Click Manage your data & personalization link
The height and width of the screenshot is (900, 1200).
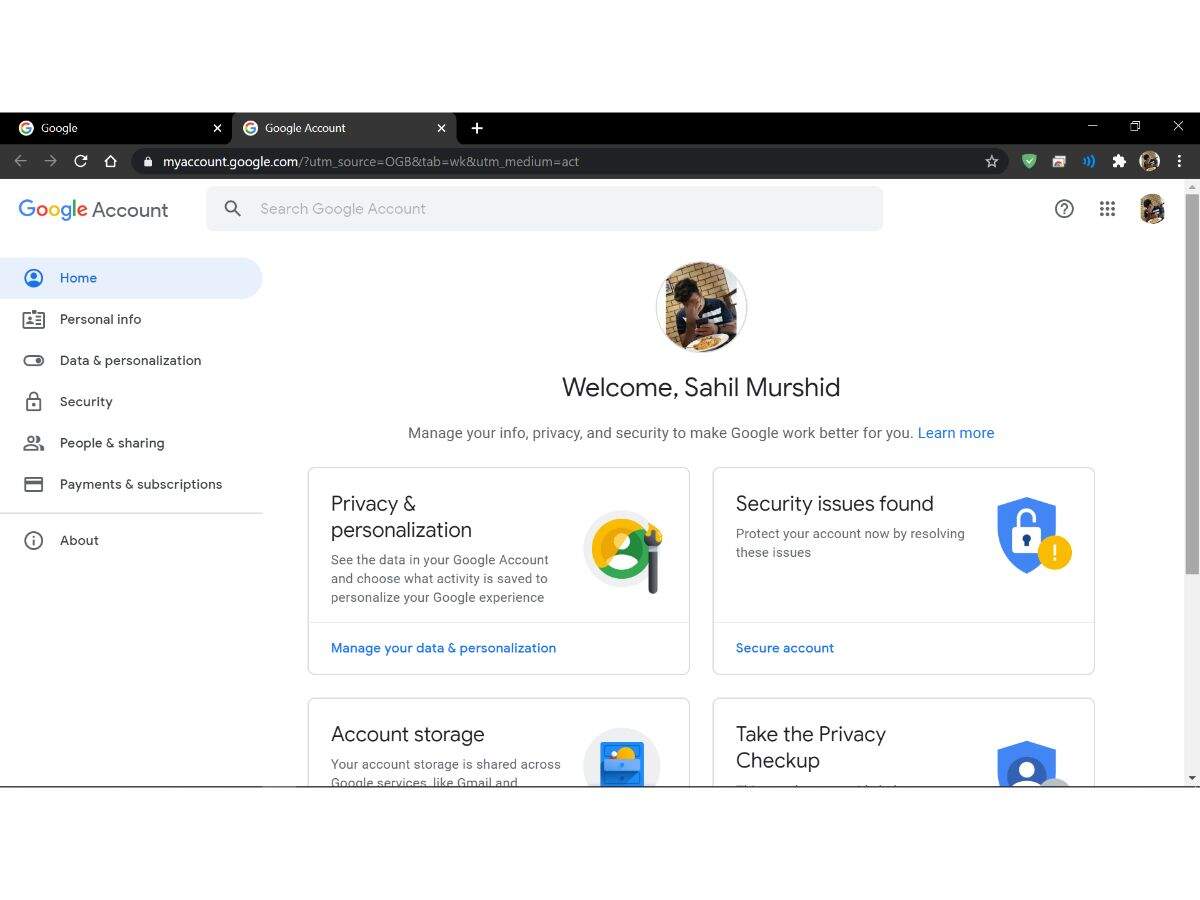click(443, 648)
